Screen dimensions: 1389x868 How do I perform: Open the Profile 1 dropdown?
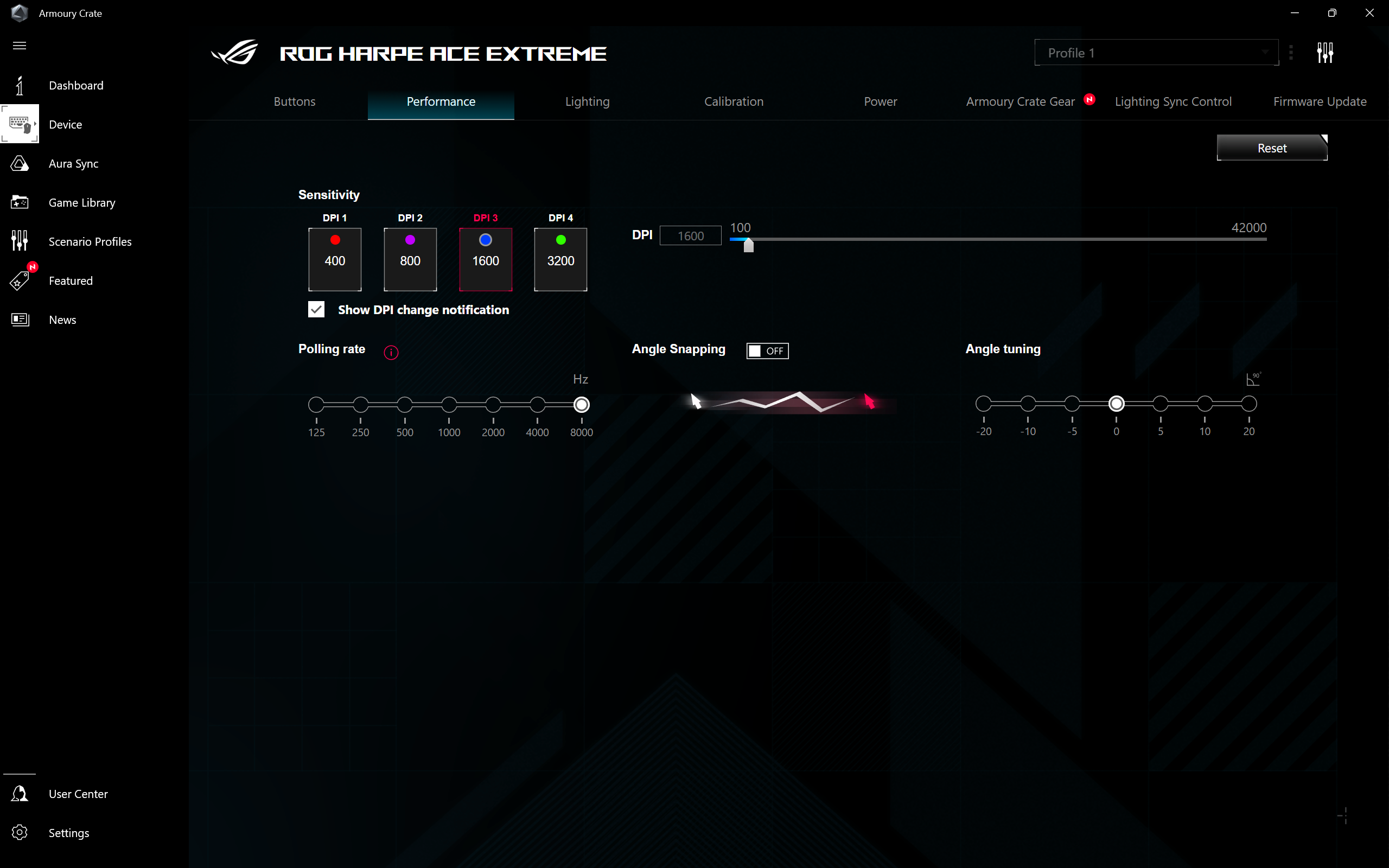coord(1265,53)
